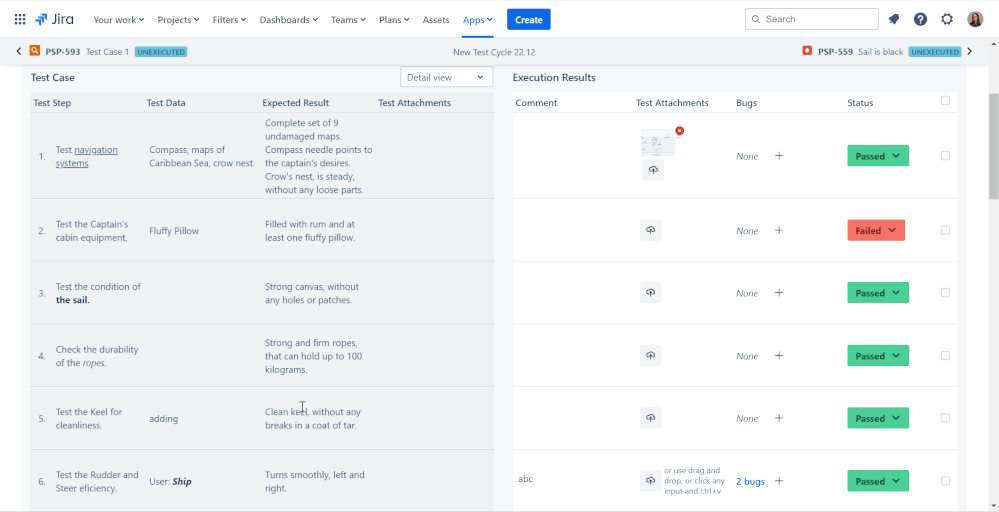Click the search magnifier icon
Screen dimensions: 999x512
click(756, 19)
